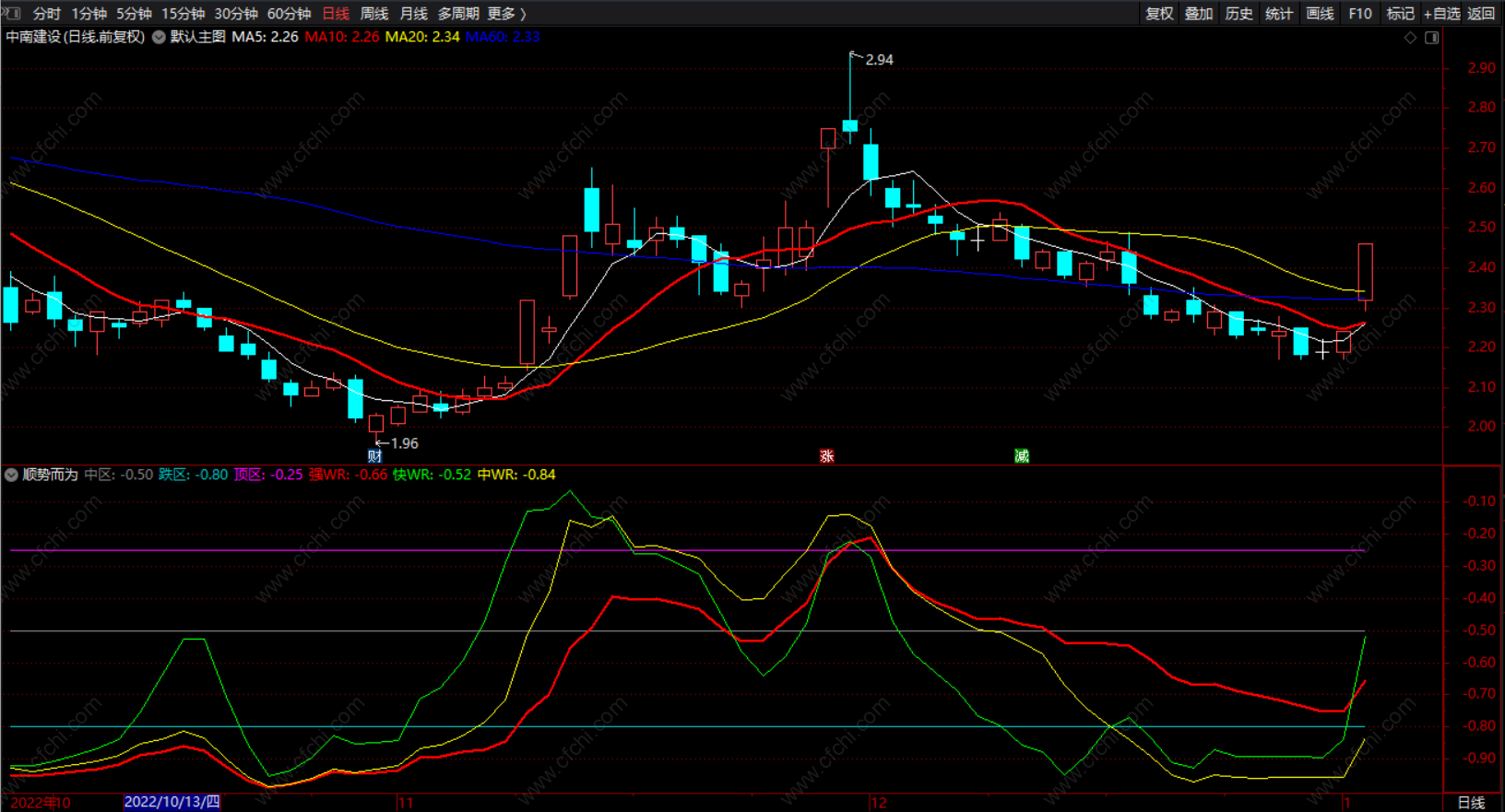Image resolution: width=1505 pixels, height=812 pixels.
Task: Activate the 画线 drawing tool button
Action: 1320,14
